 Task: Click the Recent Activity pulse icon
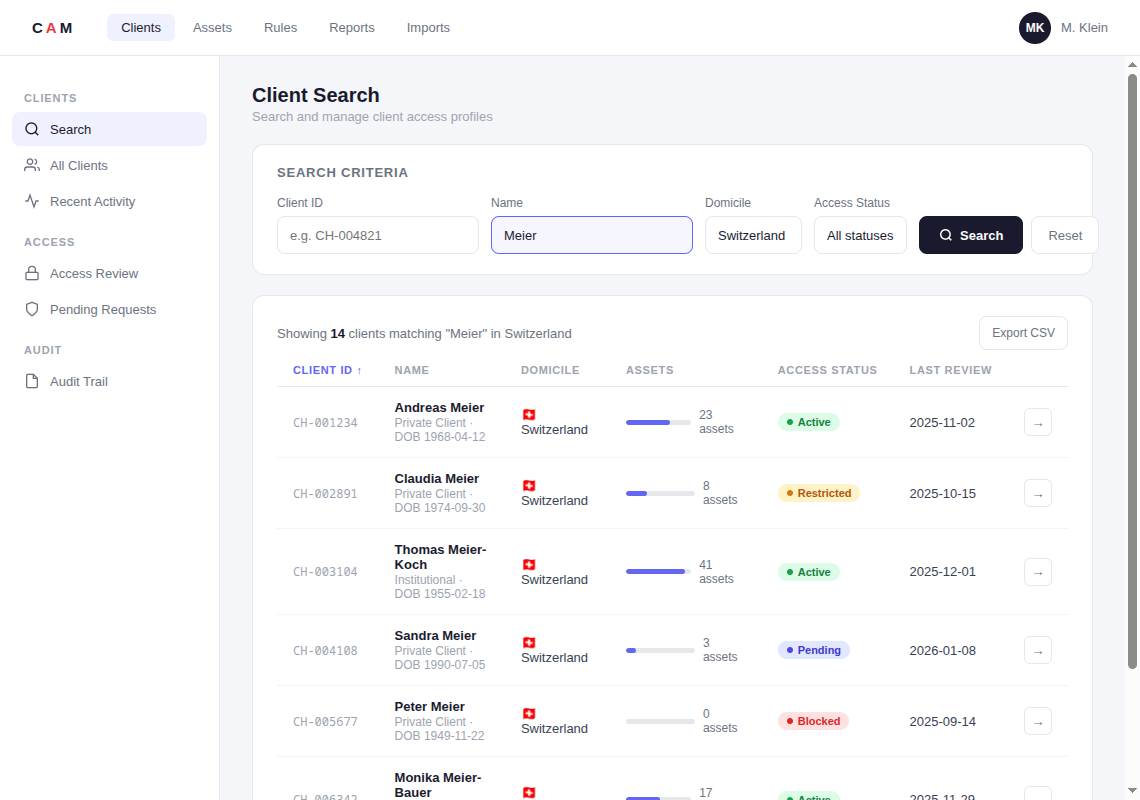pyautogui.click(x=32, y=201)
